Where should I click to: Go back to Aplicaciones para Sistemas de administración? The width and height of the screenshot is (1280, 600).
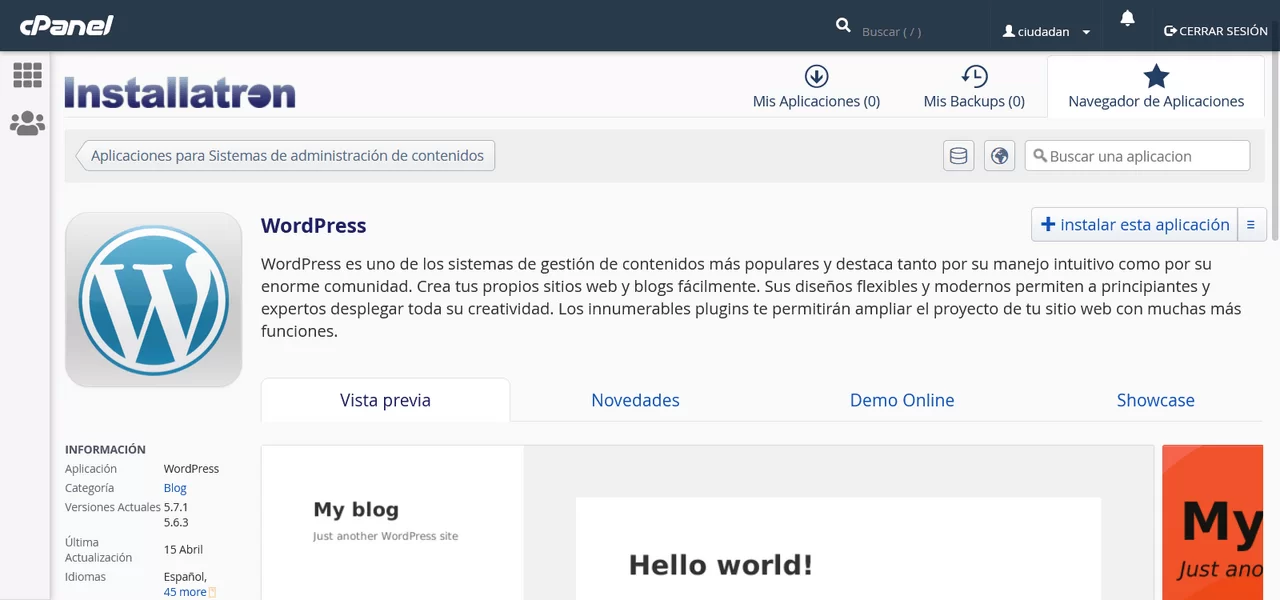tap(285, 155)
